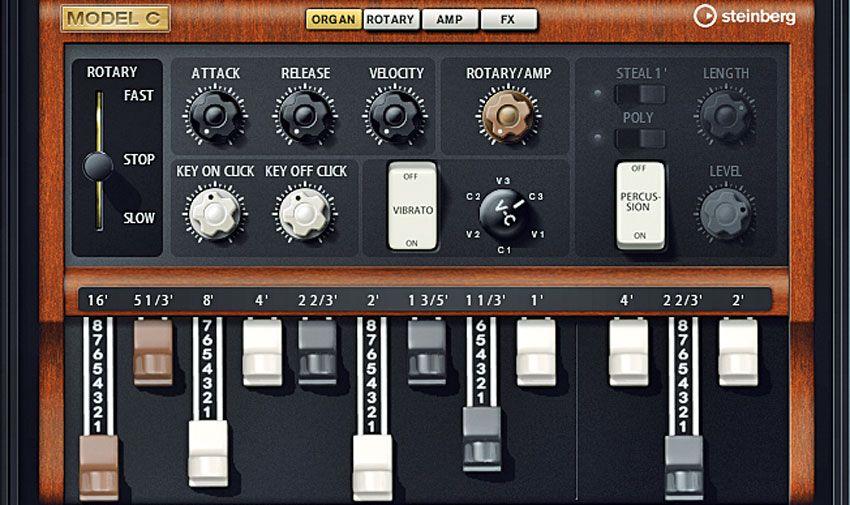Click the percussion 2' white drawbar

click(738, 353)
